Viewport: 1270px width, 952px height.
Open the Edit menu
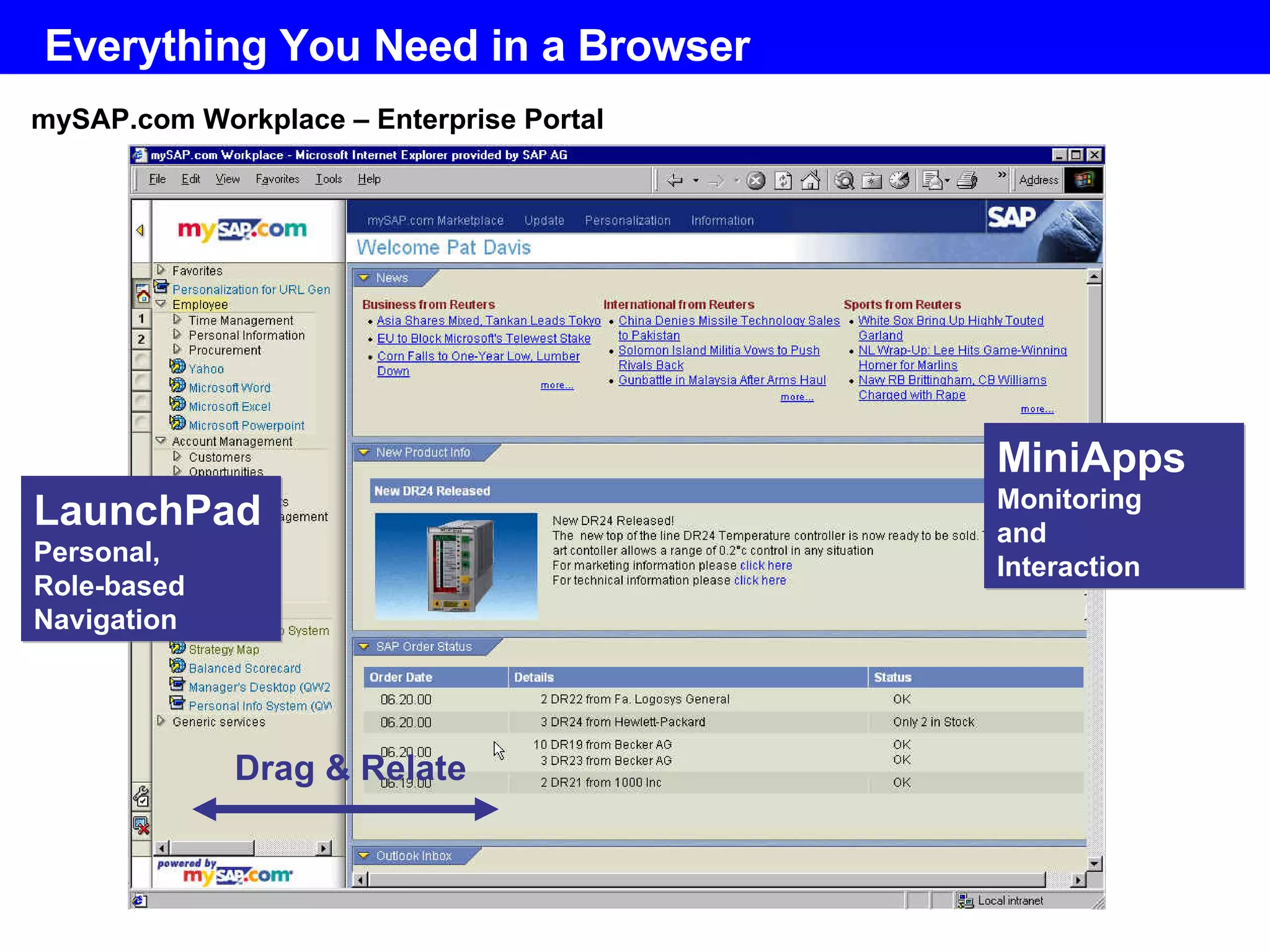tap(190, 179)
